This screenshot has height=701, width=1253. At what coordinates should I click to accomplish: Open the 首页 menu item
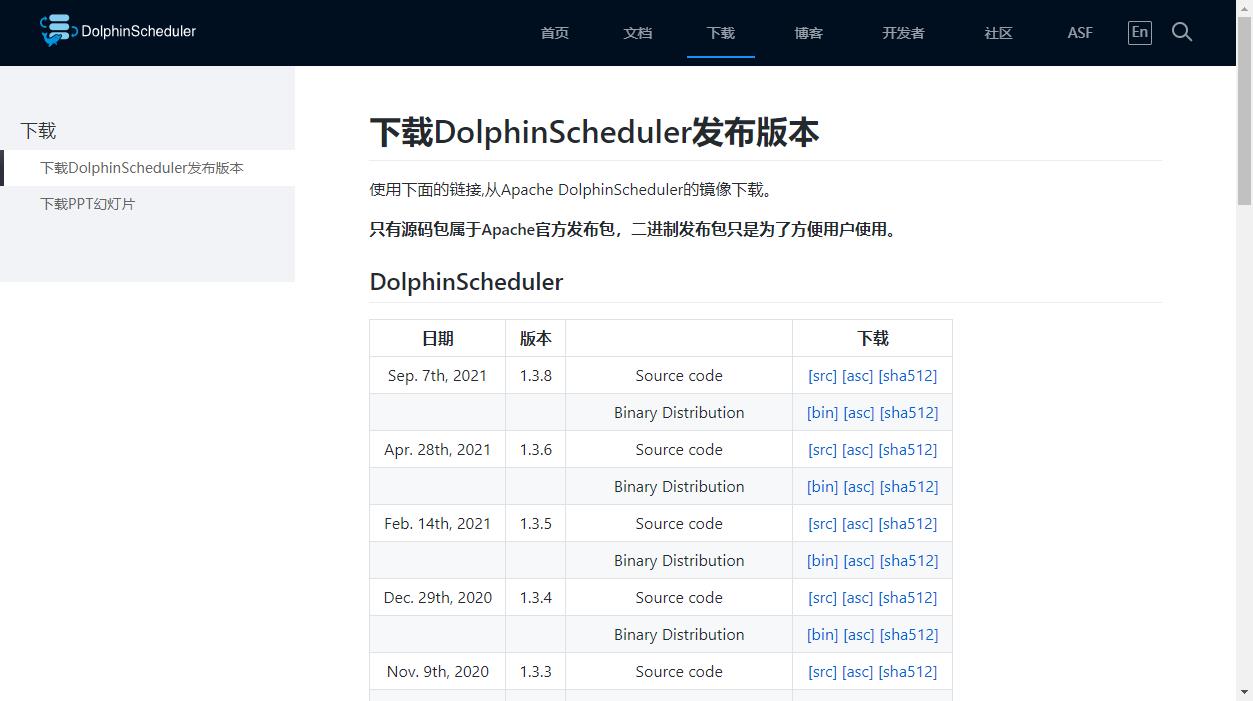point(554,33)
